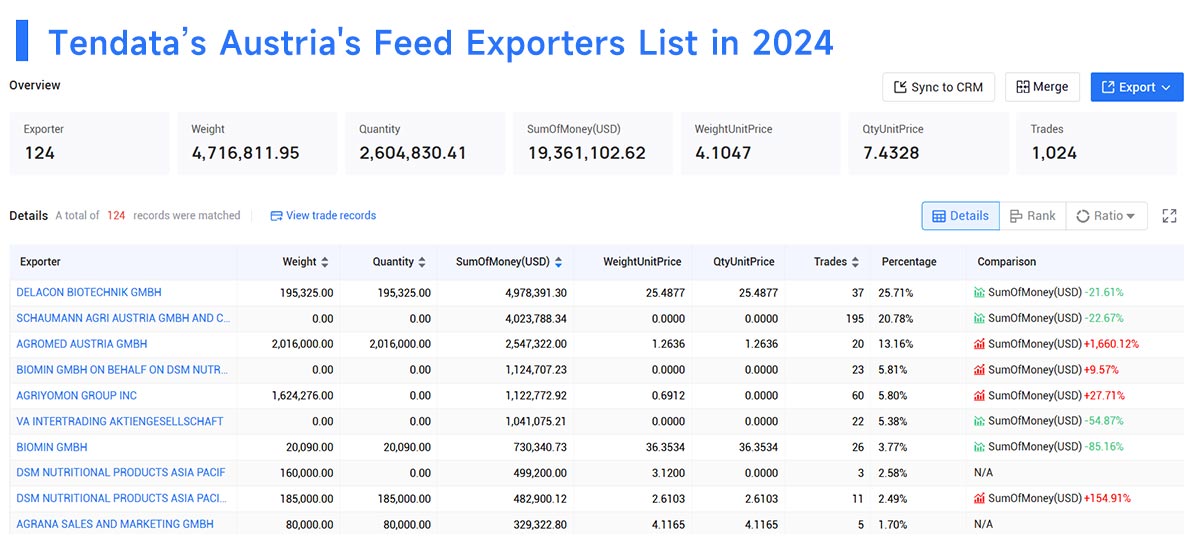The width and height of the screenshot is (1190, 538).
Task: Open DSM NUTRITIONAL PRODUCTS ASIA PACIF link
Action: point(121,472)
